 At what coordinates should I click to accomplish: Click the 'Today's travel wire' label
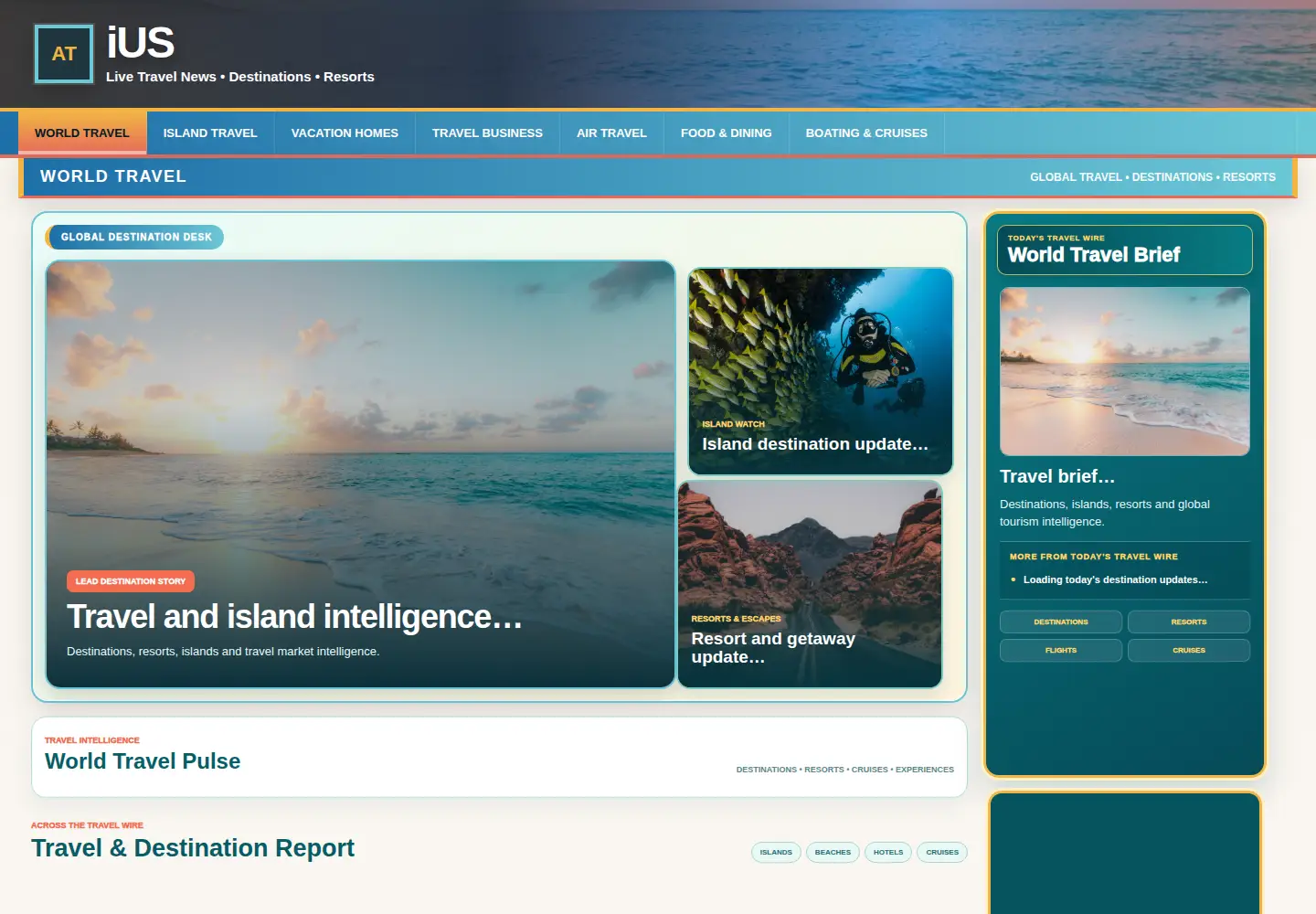[1056, 238]
